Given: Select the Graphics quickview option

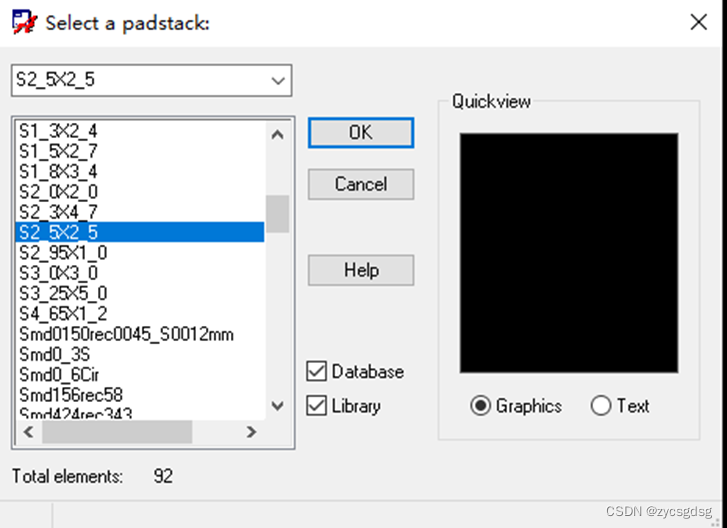Looking at the screenshot, I should pos(481,406).
